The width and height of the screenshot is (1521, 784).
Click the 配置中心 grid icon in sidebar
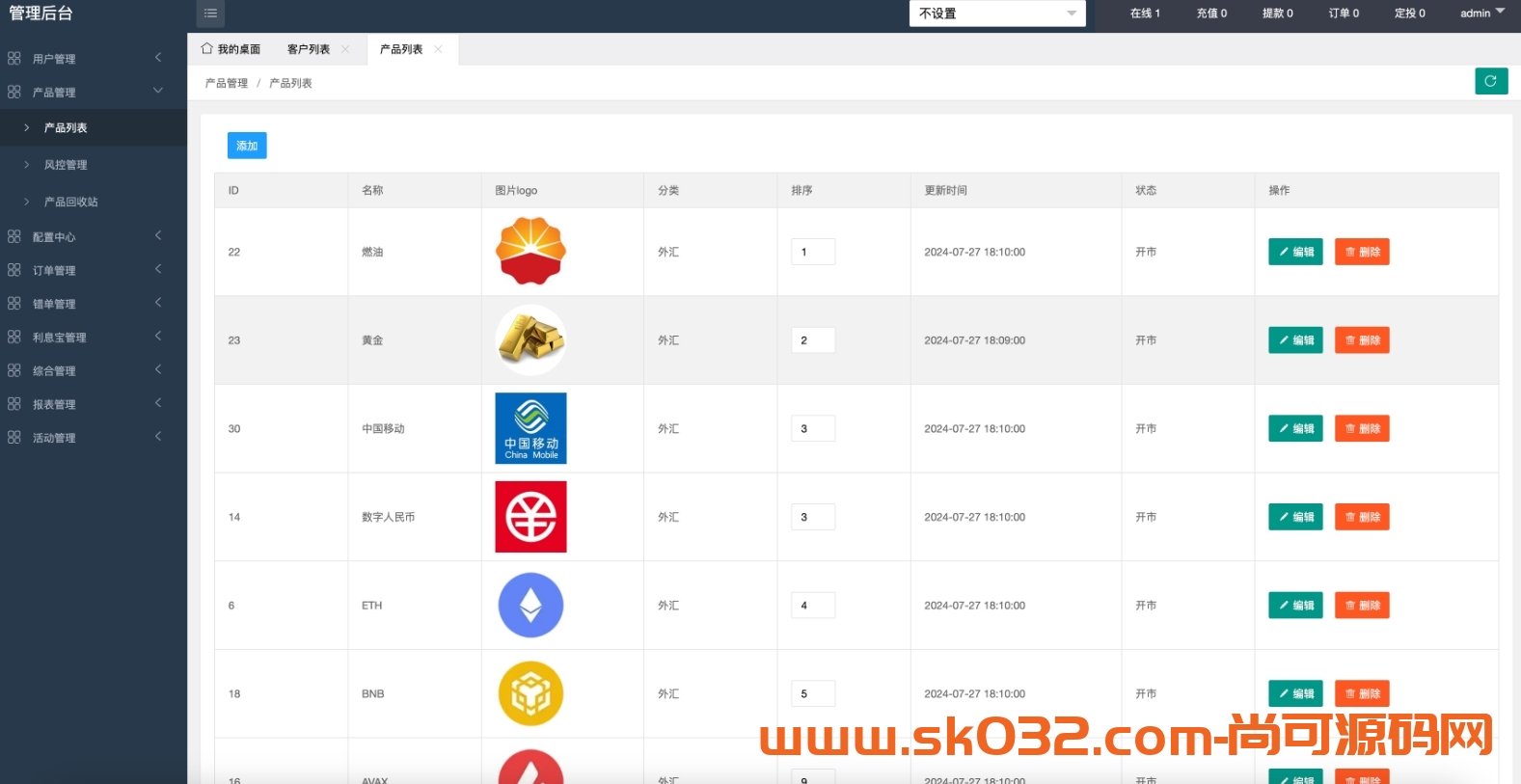click(14, 236)
